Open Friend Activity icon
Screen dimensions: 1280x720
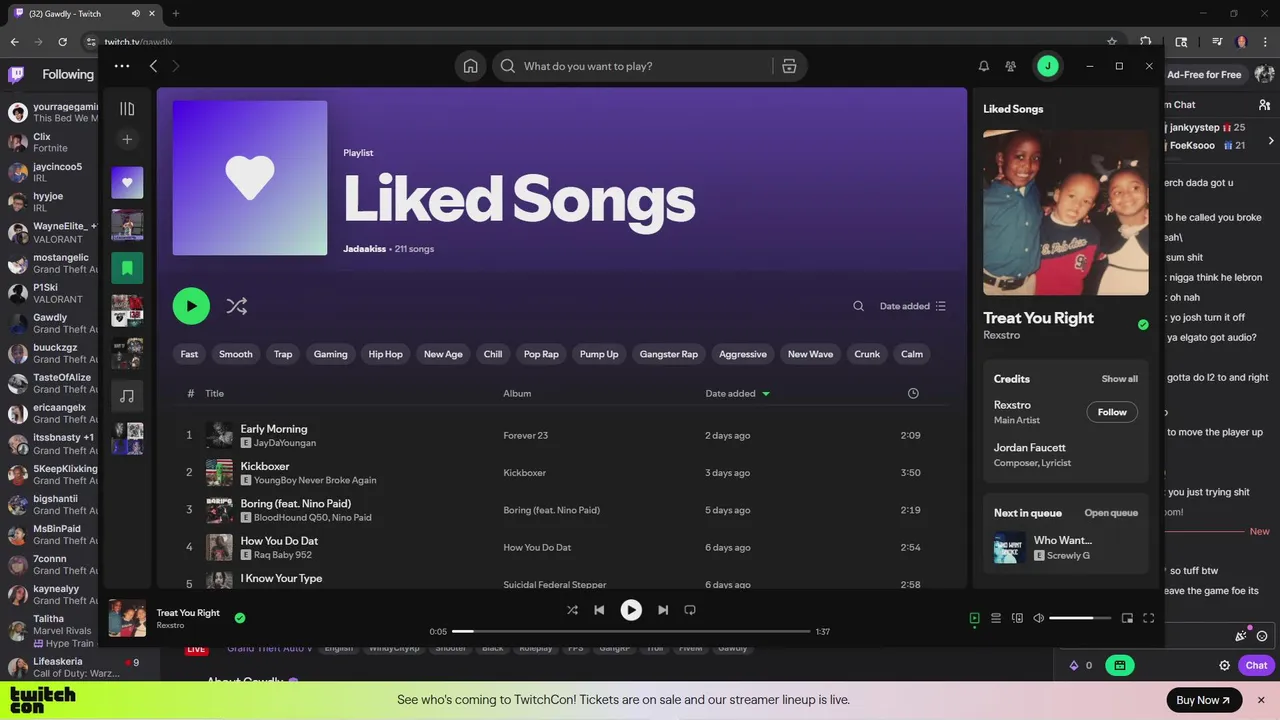(1011, 66)
